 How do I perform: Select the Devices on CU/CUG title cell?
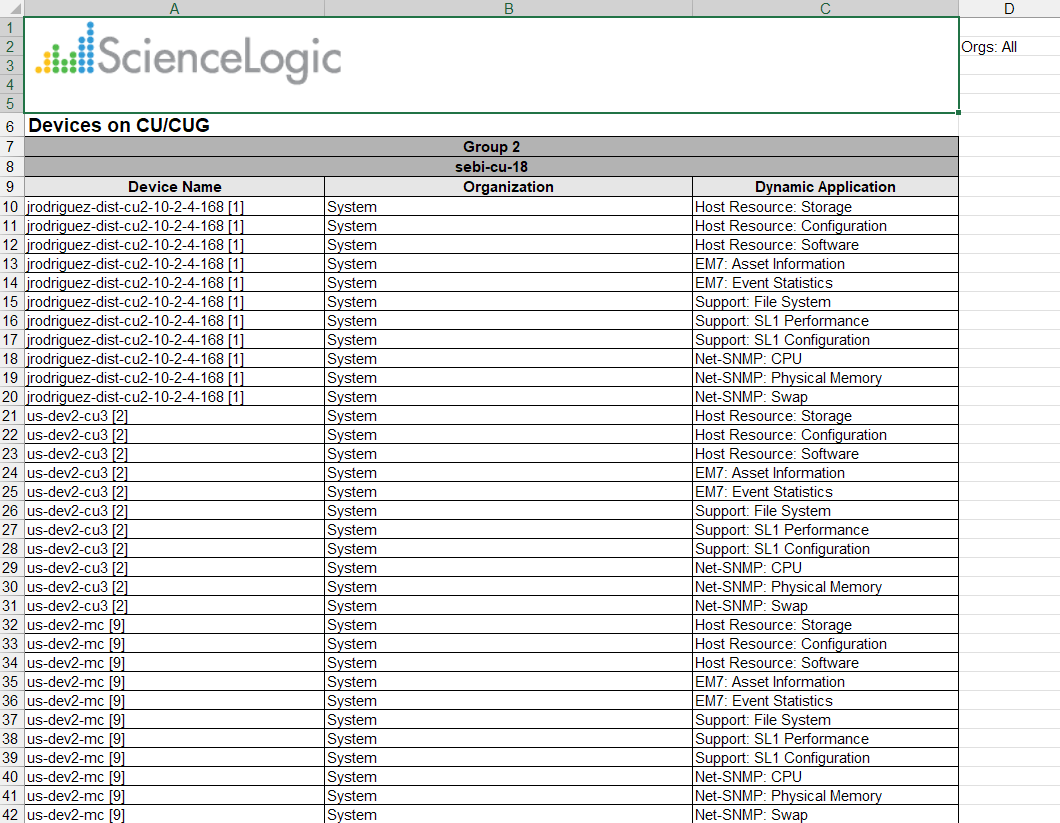pos(119,126)
